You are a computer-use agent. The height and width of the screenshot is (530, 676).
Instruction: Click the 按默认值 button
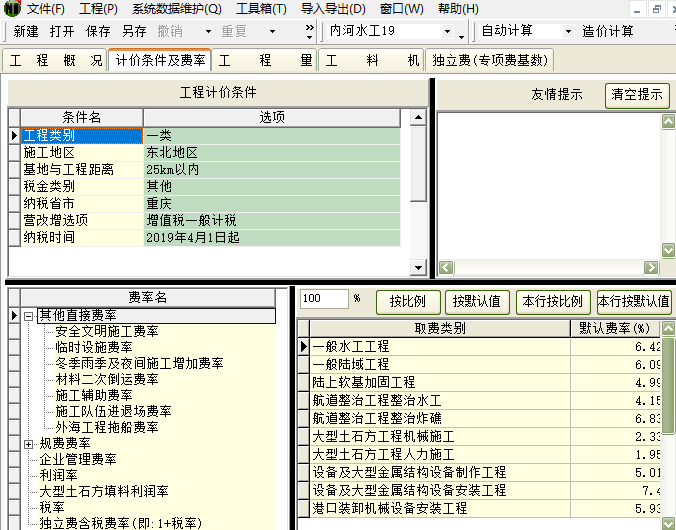click(477, 301)
